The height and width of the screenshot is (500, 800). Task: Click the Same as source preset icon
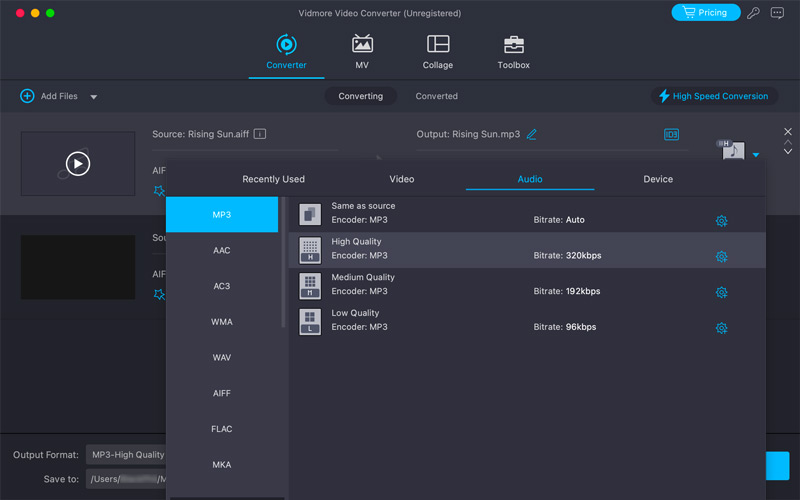(x=310, y=215)
